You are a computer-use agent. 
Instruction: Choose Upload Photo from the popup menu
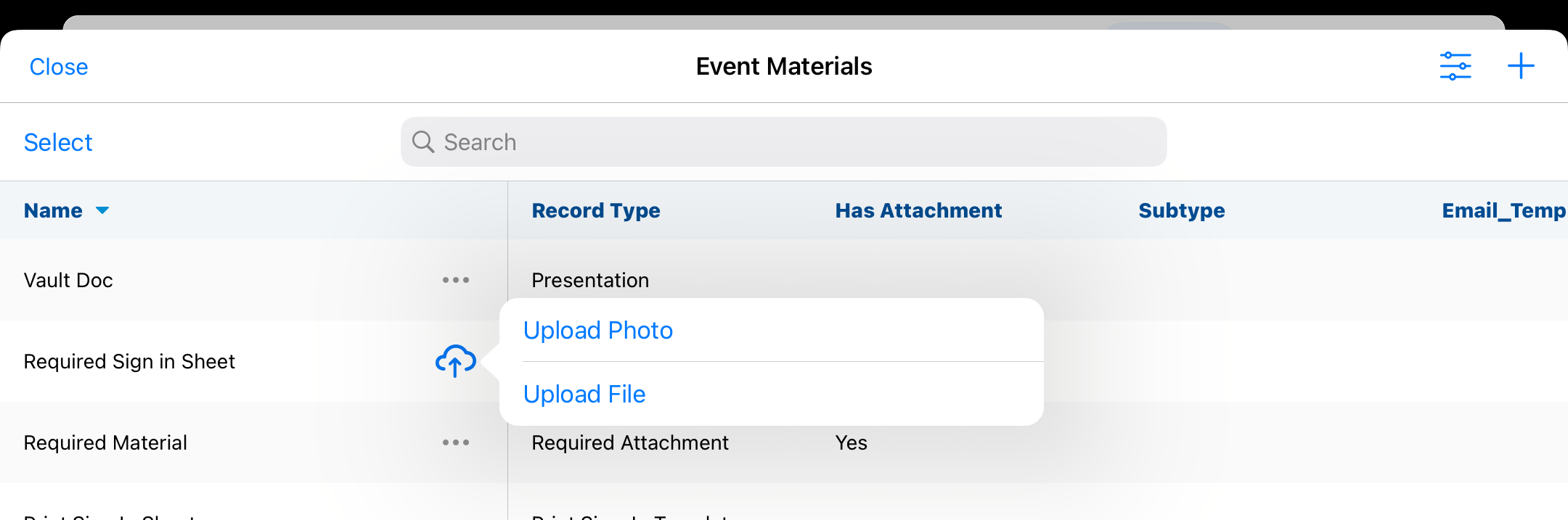click(598, 331)
